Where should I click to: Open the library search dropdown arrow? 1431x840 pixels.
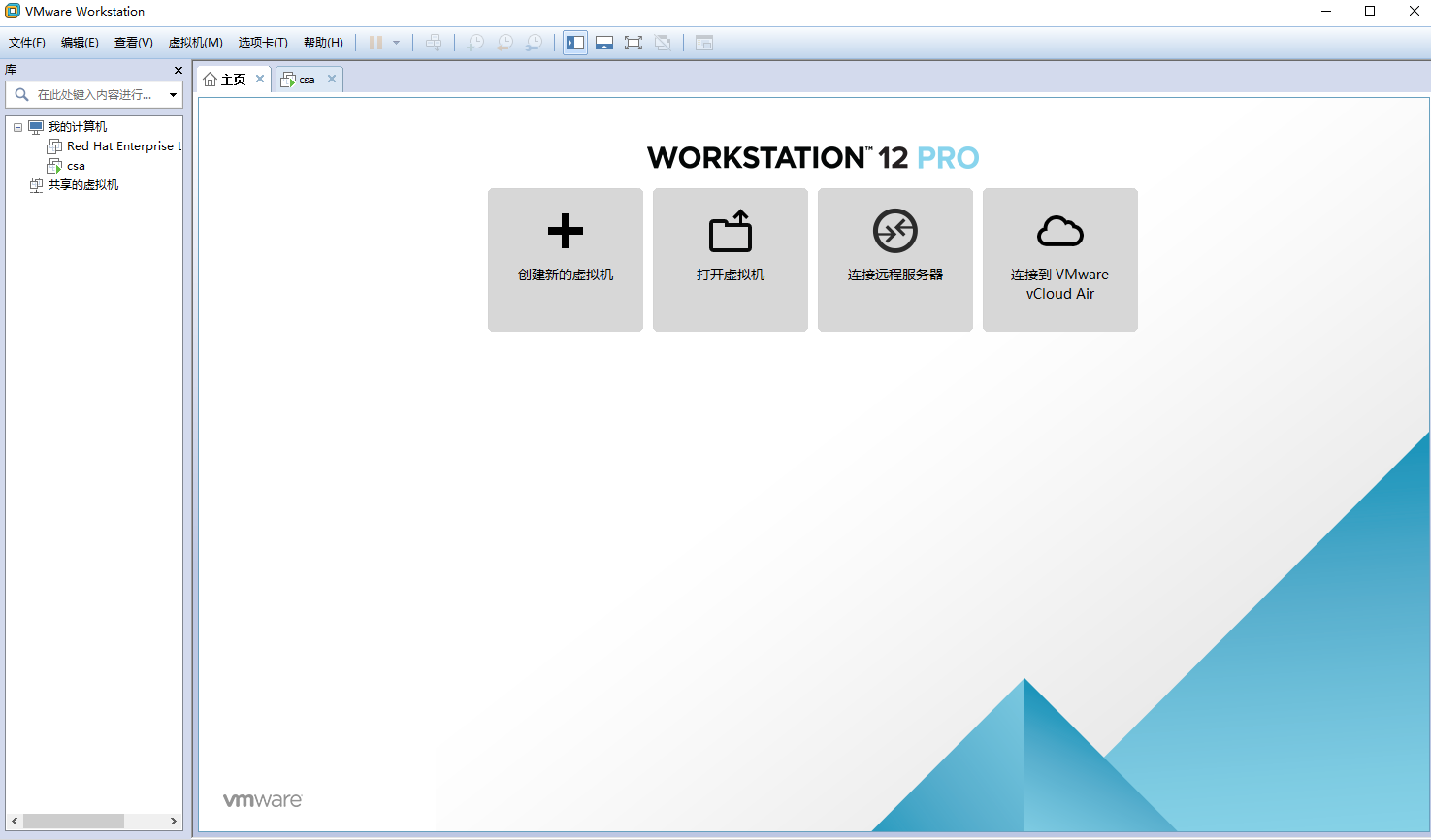coord(174,95)
